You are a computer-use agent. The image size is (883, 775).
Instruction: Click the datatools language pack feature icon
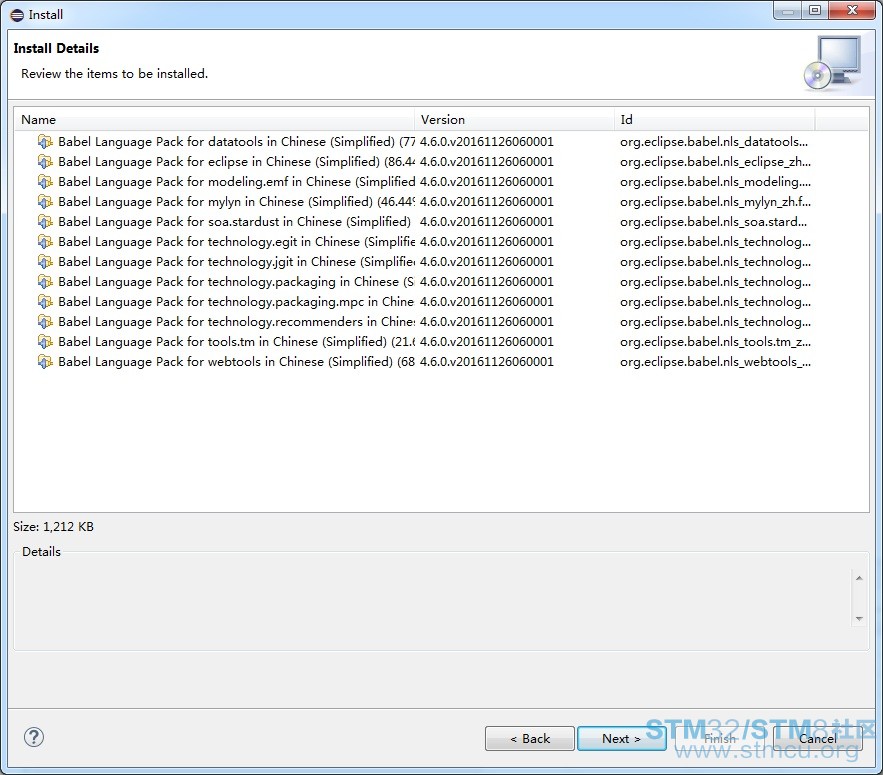(x=45, y=142)
